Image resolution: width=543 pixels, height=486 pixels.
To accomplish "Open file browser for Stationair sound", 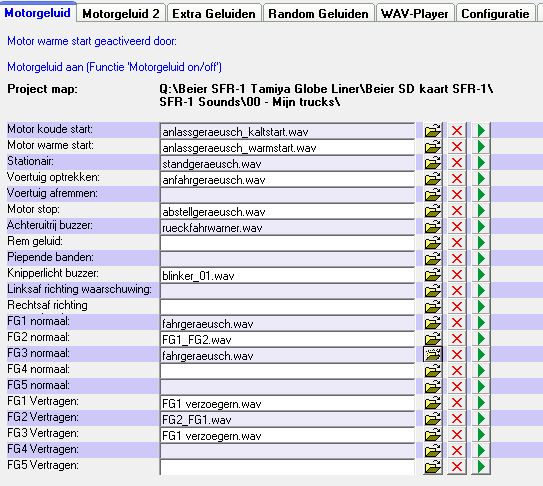I will pos(433,162).
